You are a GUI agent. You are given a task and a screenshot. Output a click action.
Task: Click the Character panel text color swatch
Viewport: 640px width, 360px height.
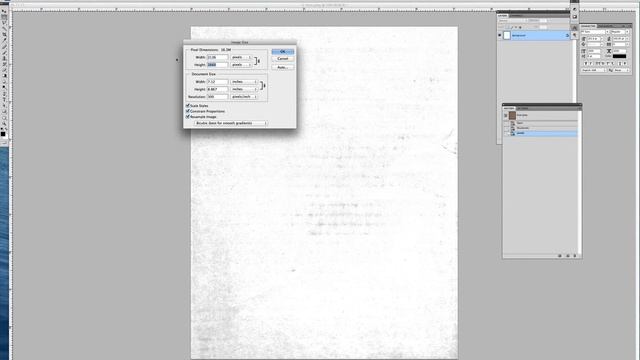[619, 56]
